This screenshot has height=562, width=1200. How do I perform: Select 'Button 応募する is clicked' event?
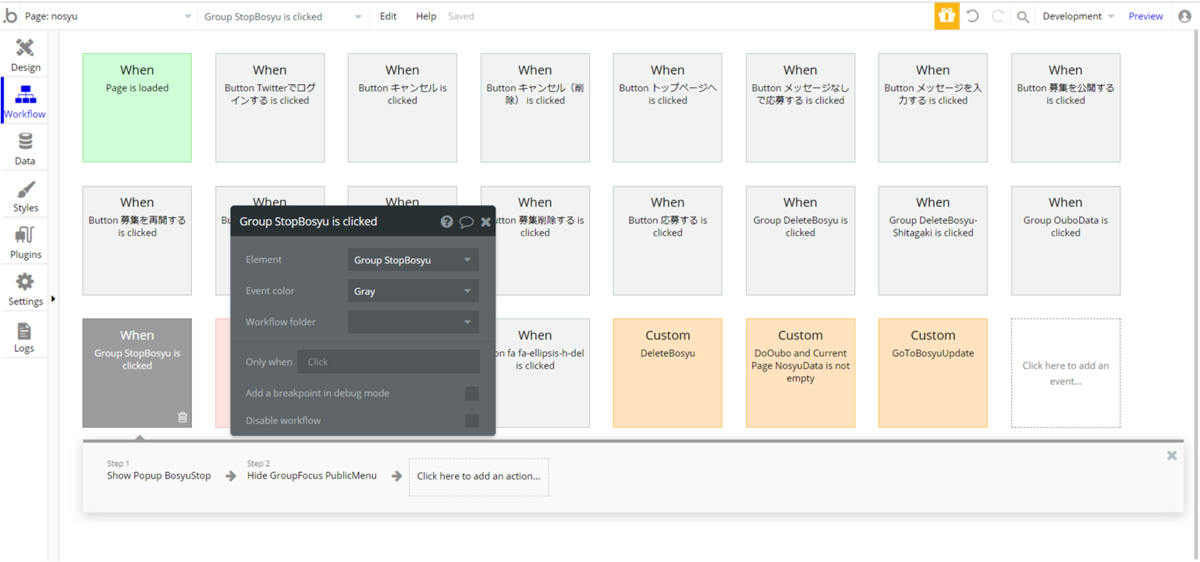(x=667, y=240)
